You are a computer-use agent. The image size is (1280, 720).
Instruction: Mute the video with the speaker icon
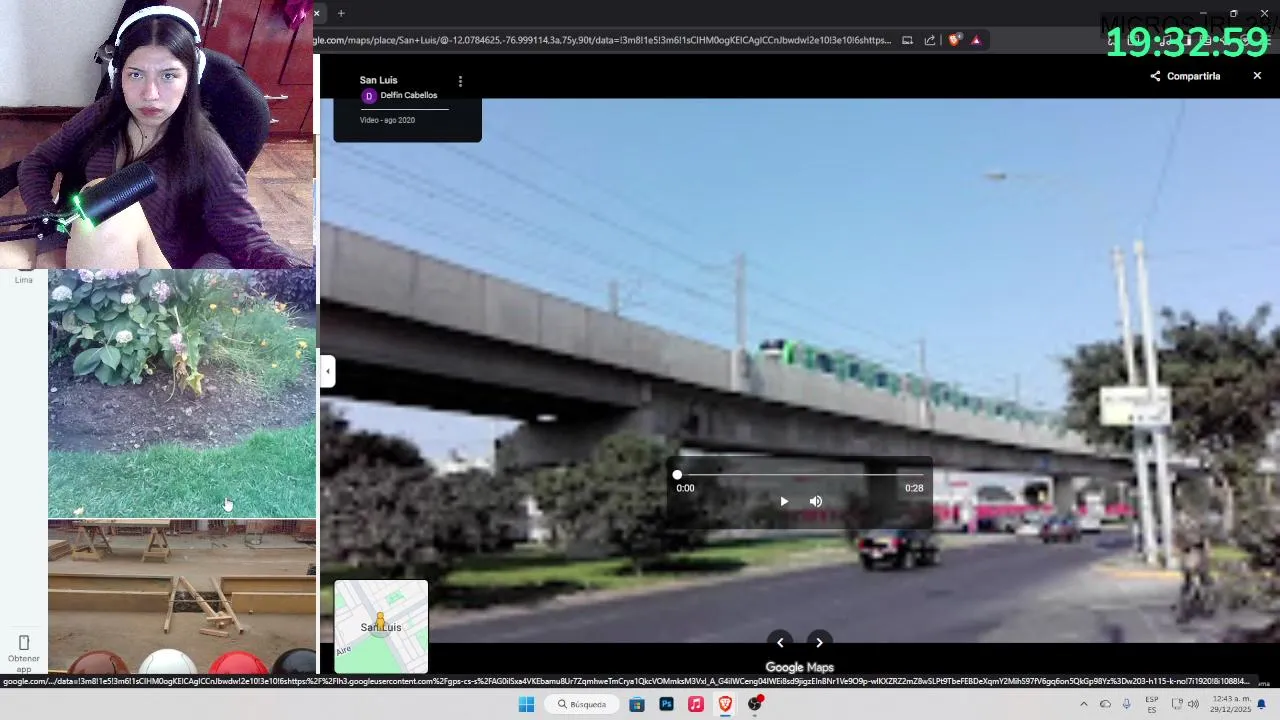point(816,501)
